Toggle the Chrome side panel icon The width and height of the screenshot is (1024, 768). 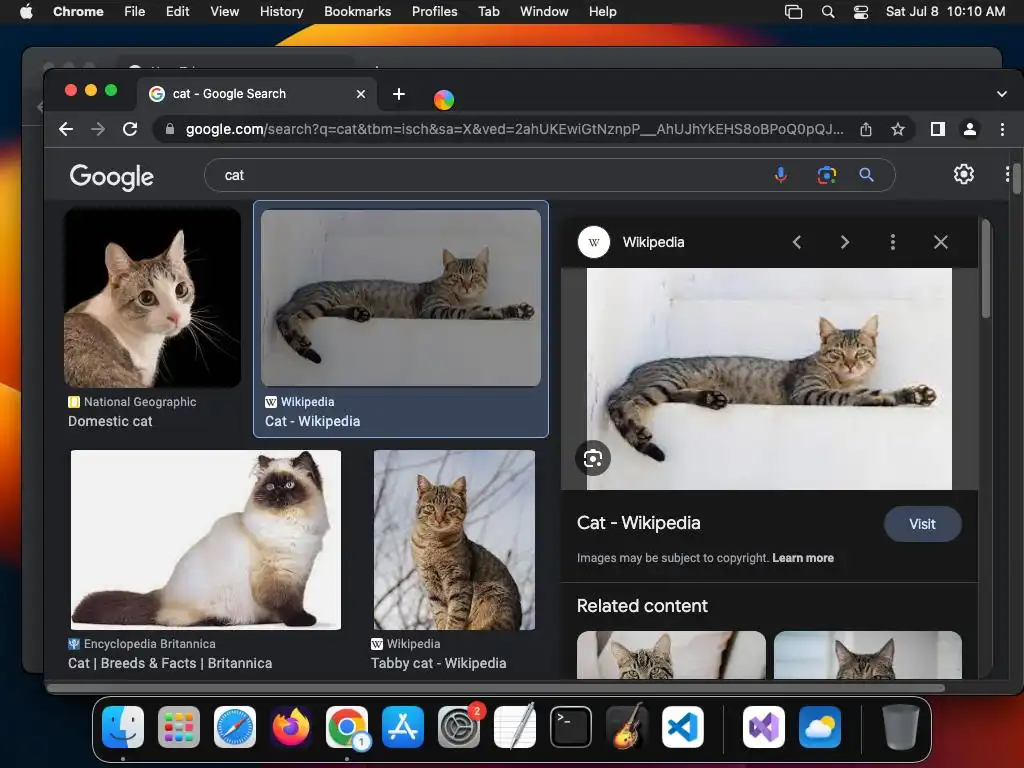pos(938,129)
